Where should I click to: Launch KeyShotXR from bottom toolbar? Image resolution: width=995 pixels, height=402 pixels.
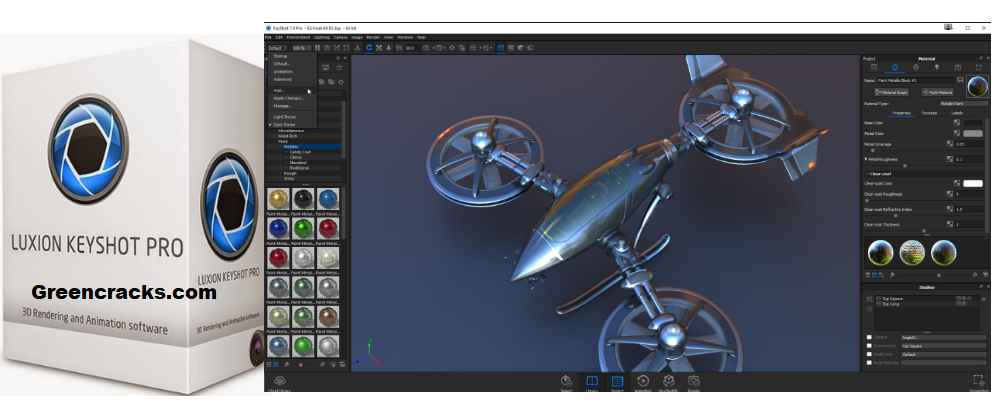tap(668, 382)
